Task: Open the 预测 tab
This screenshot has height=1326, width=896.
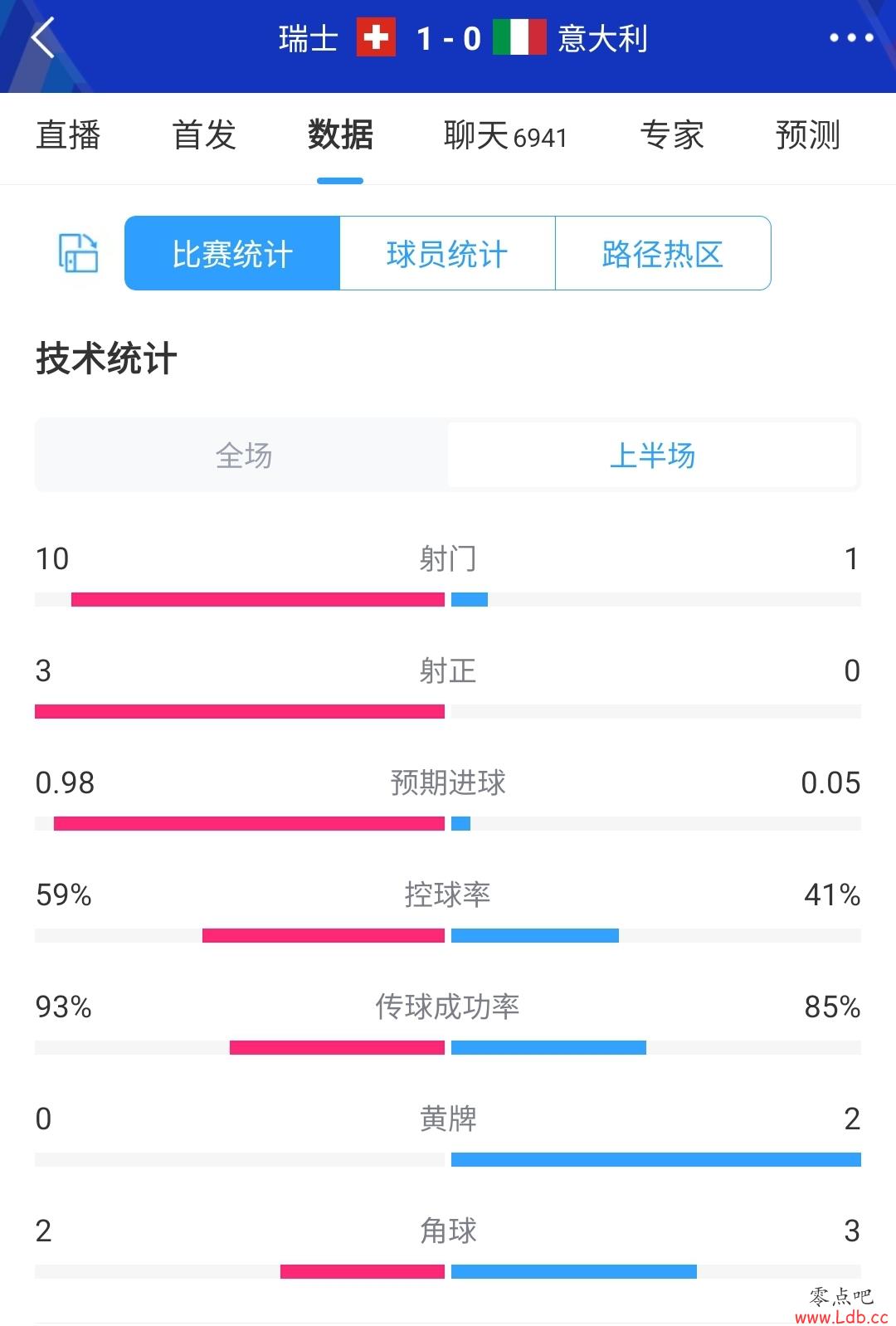Action: click(808, 135)
